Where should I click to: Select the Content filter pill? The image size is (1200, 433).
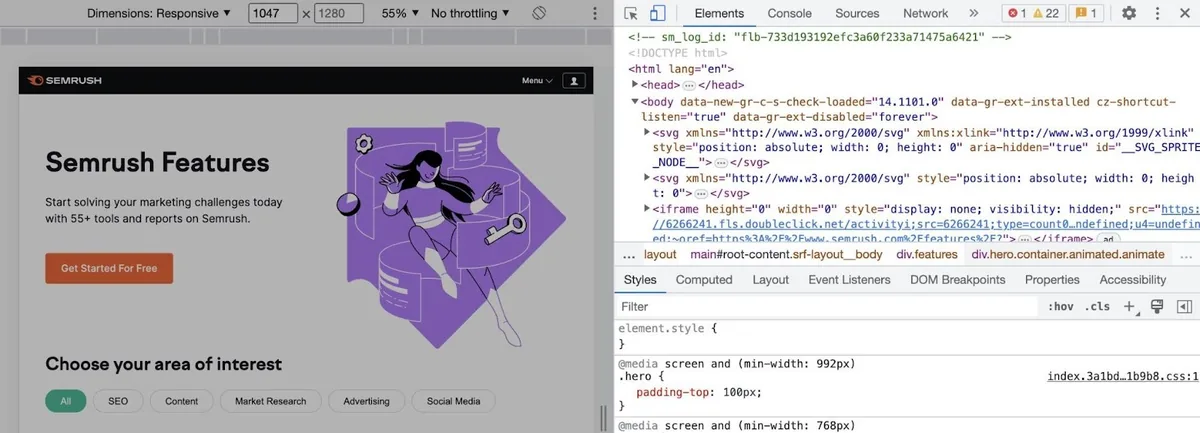[x=182, y=401]
